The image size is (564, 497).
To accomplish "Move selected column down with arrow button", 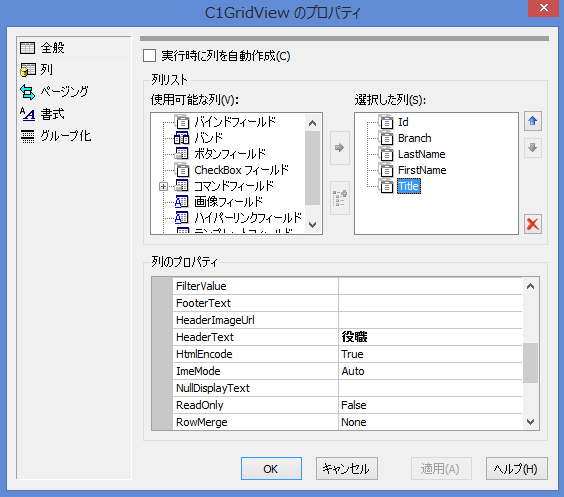I will coord(533,148).
